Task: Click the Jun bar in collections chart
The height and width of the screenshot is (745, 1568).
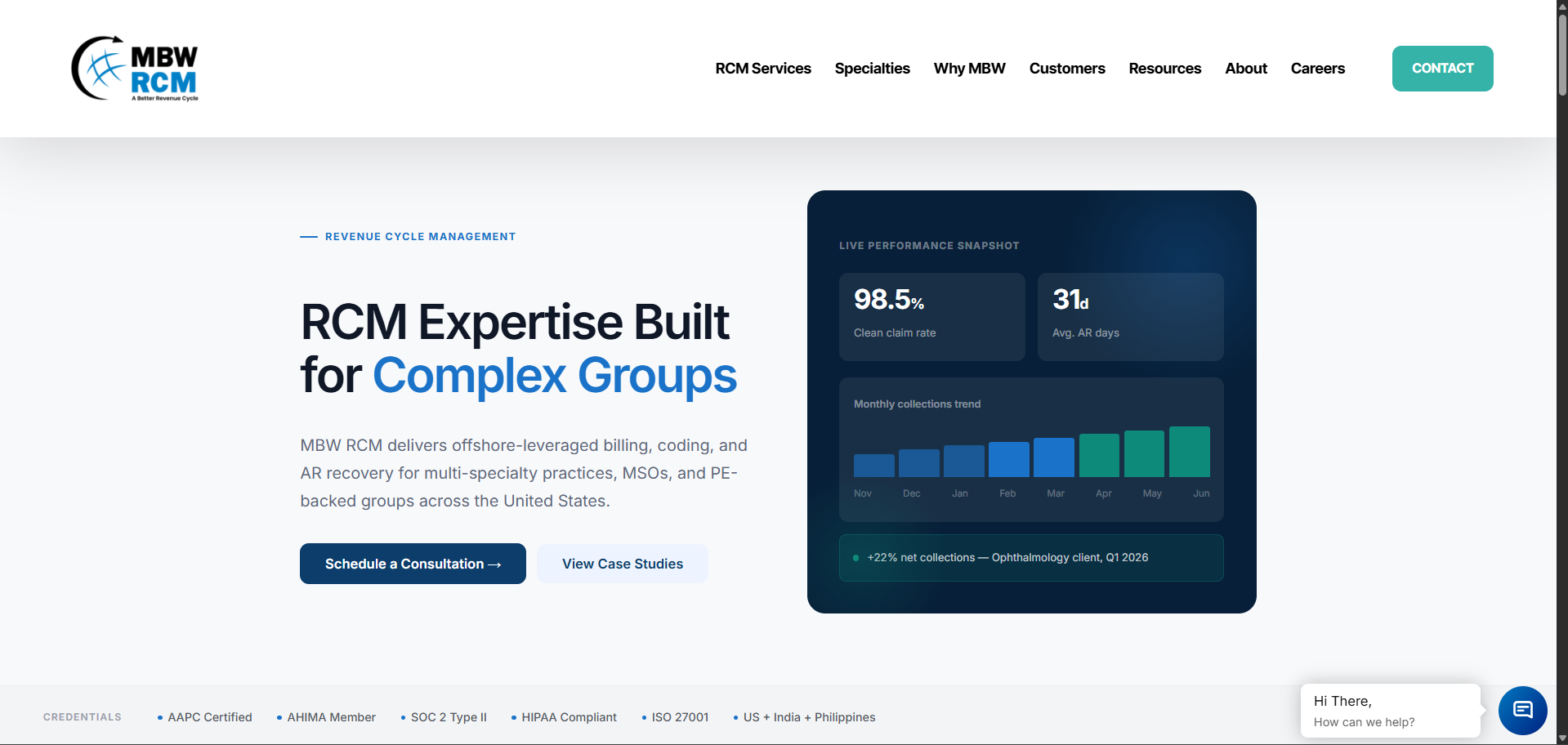Action: pyautogui.click(x=1189, y=452)
